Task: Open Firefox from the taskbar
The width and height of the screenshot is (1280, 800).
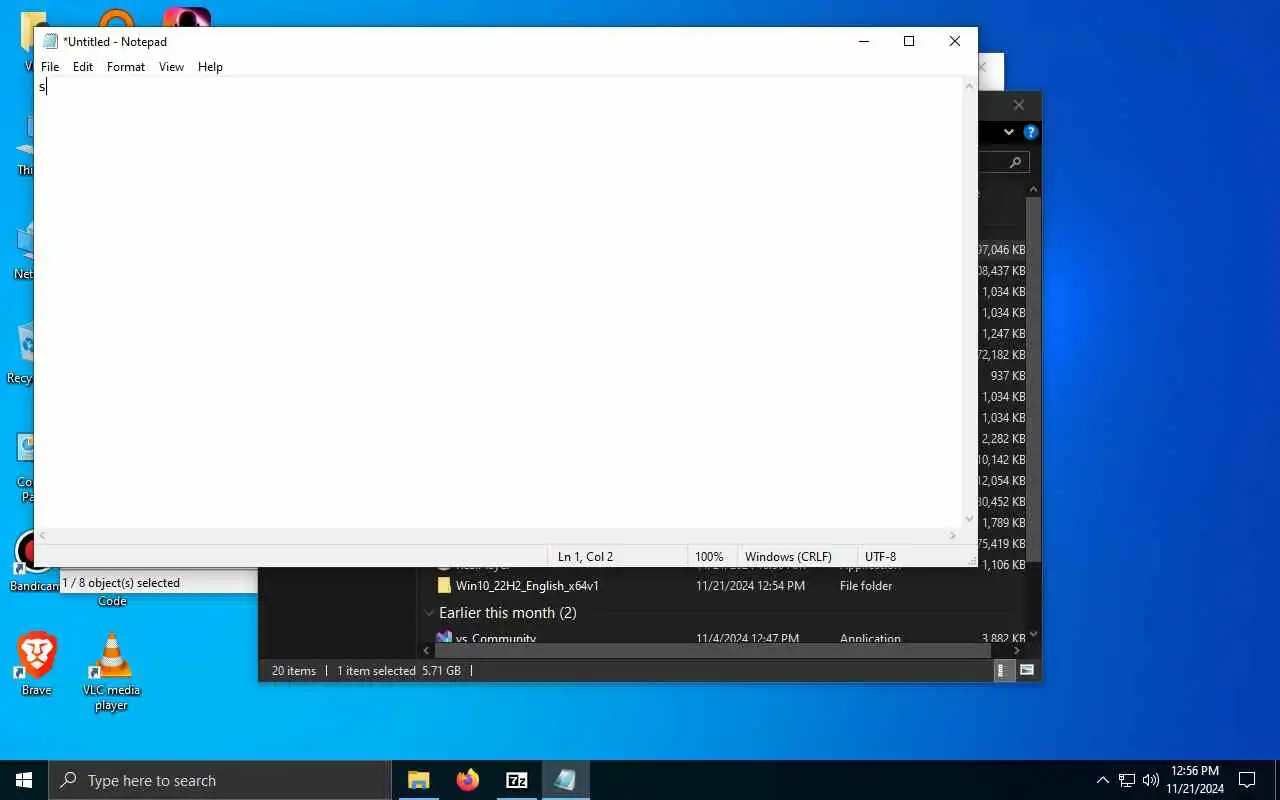Action: (467, 780)
